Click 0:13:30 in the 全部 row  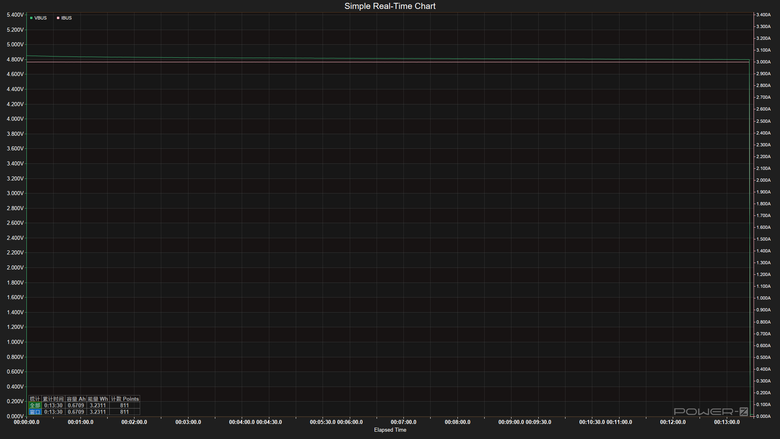[53, 405]
